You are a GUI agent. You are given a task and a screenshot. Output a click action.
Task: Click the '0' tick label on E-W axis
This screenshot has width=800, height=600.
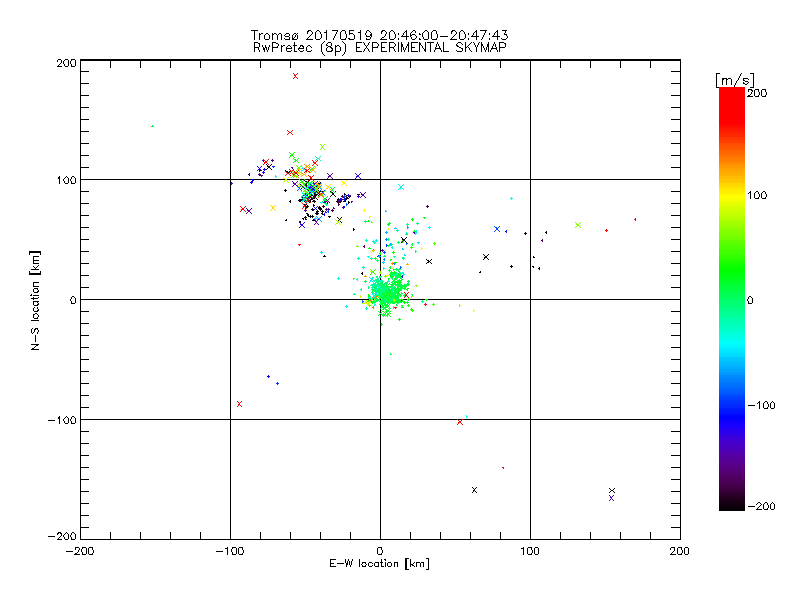click(x=380, y=551)
